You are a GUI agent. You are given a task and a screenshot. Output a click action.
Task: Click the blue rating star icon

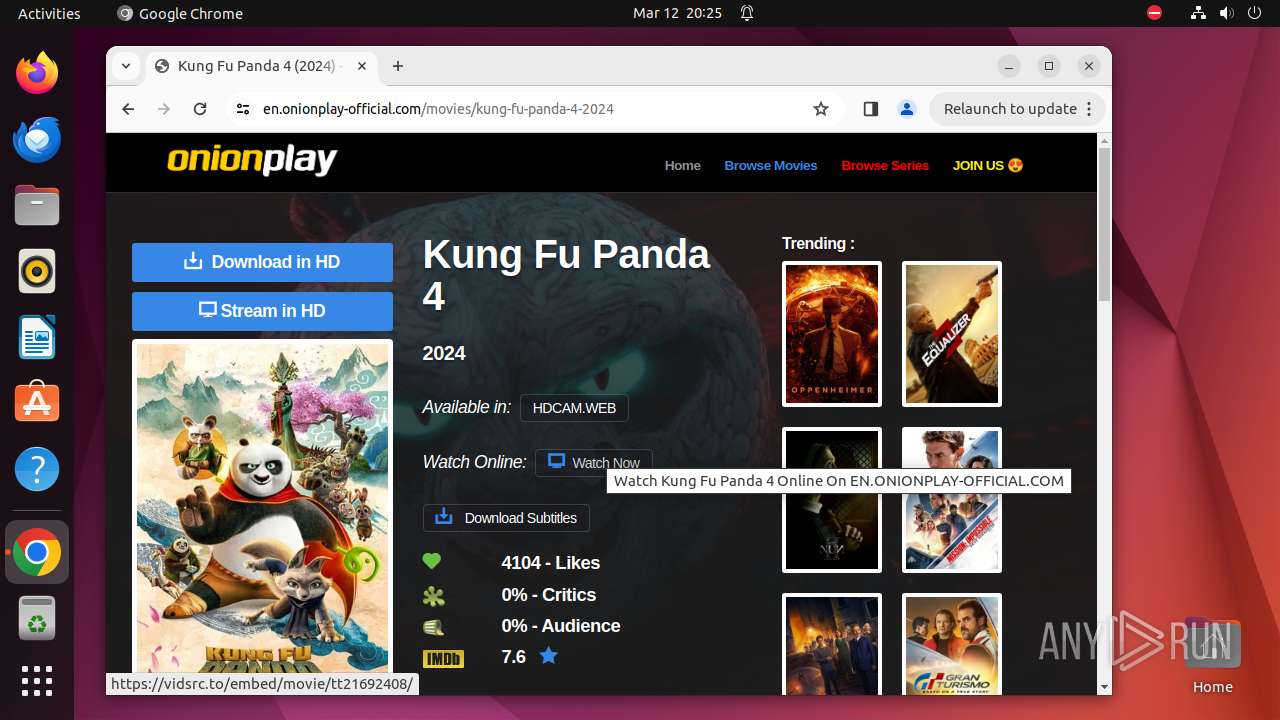[549, 656]
